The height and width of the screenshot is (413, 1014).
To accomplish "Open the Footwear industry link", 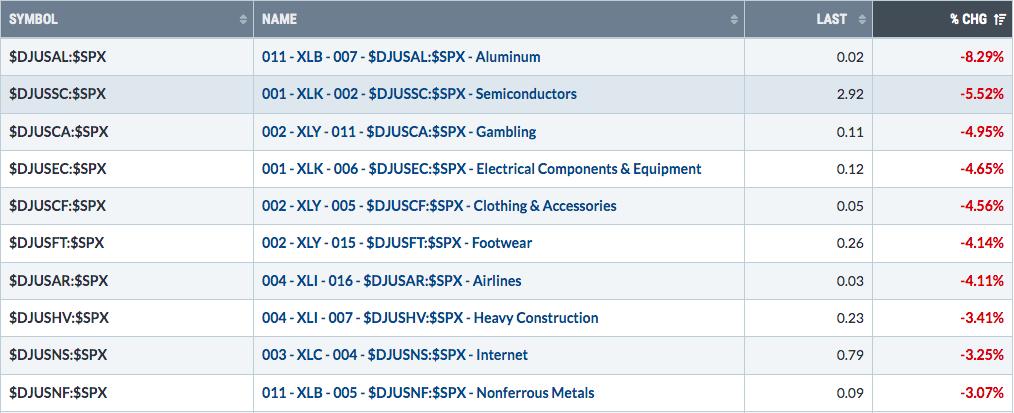I will pos(397,244).
